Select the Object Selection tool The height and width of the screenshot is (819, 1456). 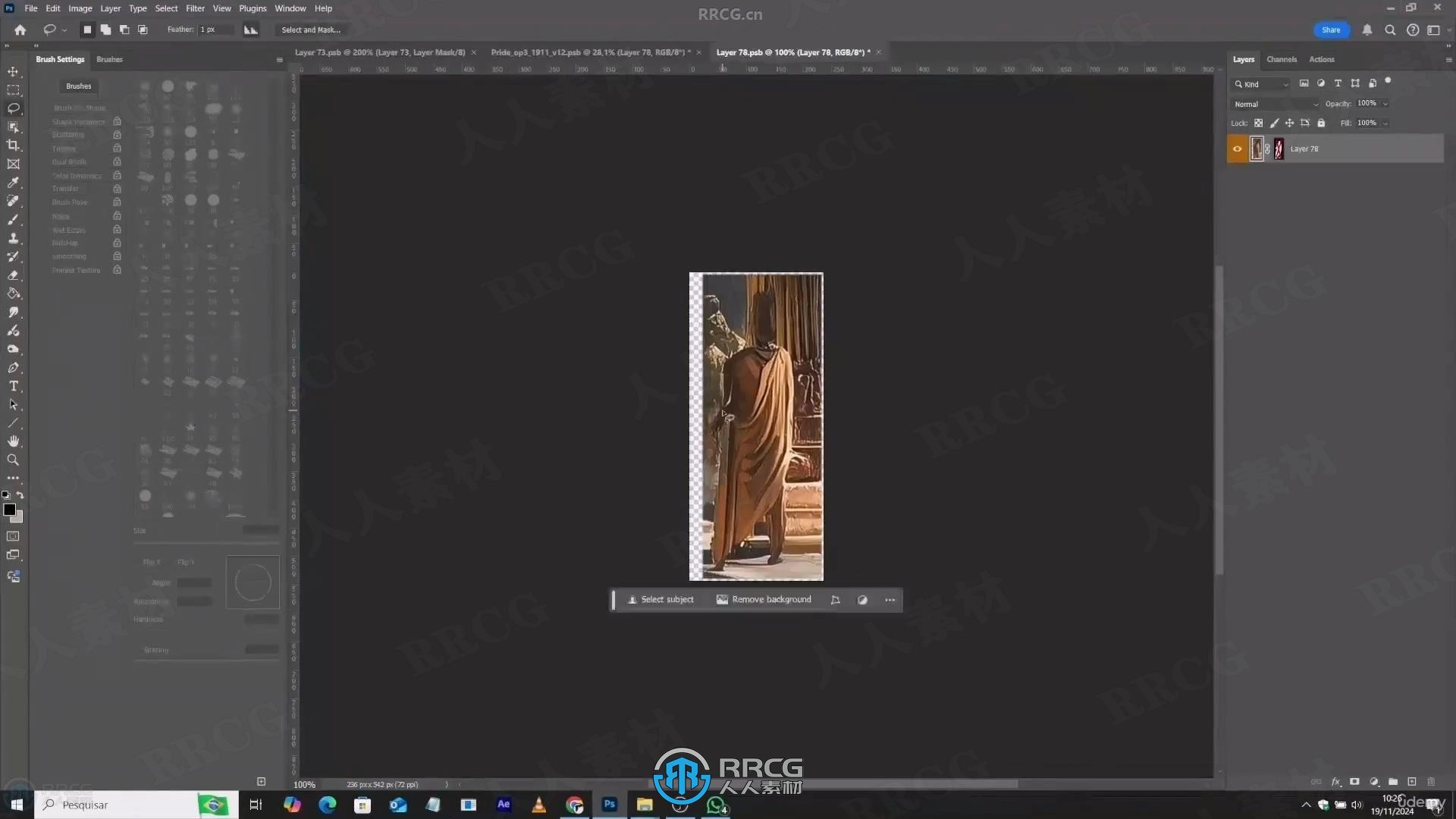(13, 127)
